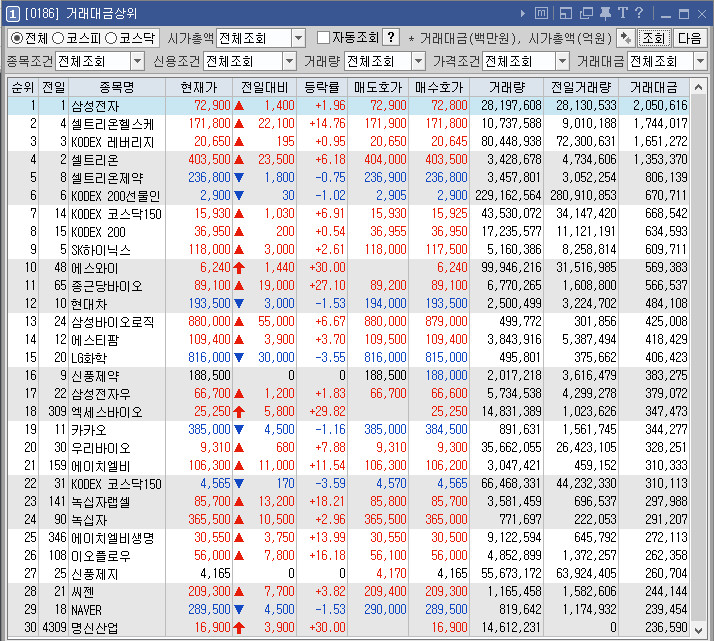
Task: Click the boxed 'm' icon in title bar
Action: [541, 14]
